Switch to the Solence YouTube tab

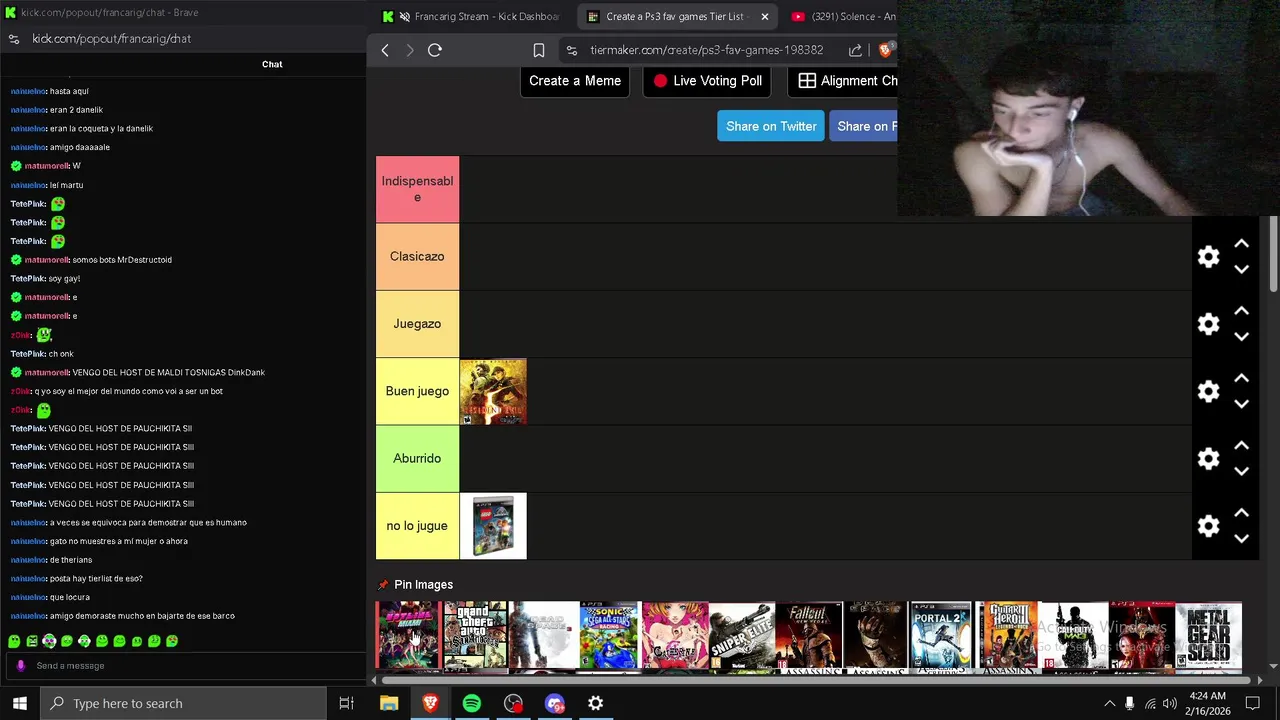point(843,17)
